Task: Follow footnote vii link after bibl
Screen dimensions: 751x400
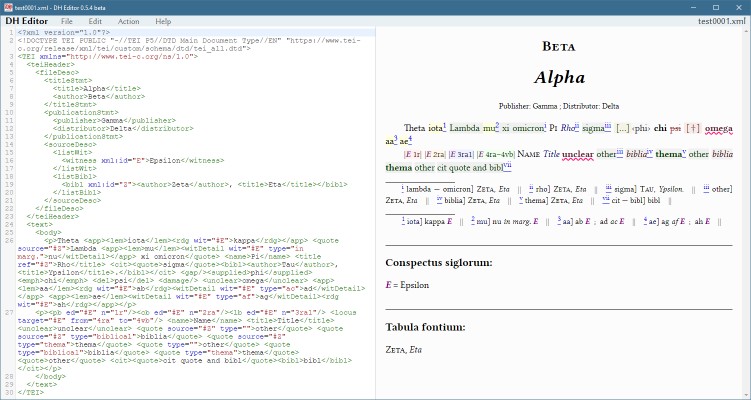Action: click(x=507, y=166)
